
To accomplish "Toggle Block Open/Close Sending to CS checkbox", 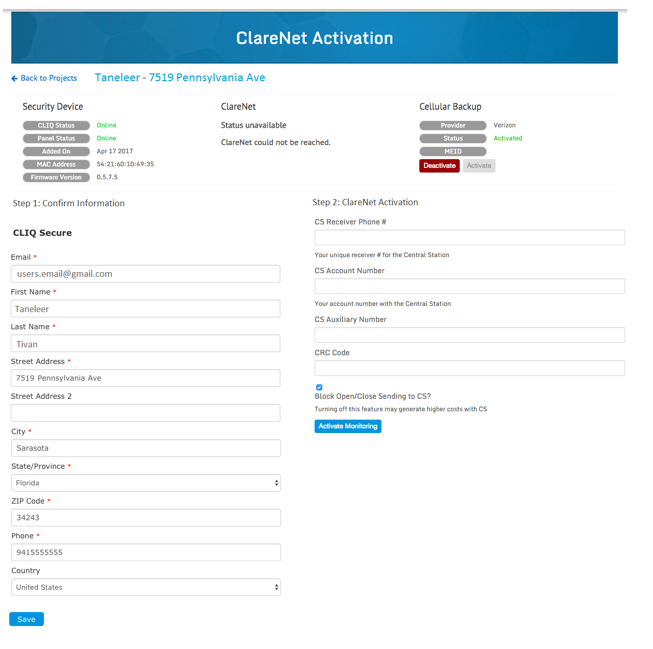I will (319, 387).
